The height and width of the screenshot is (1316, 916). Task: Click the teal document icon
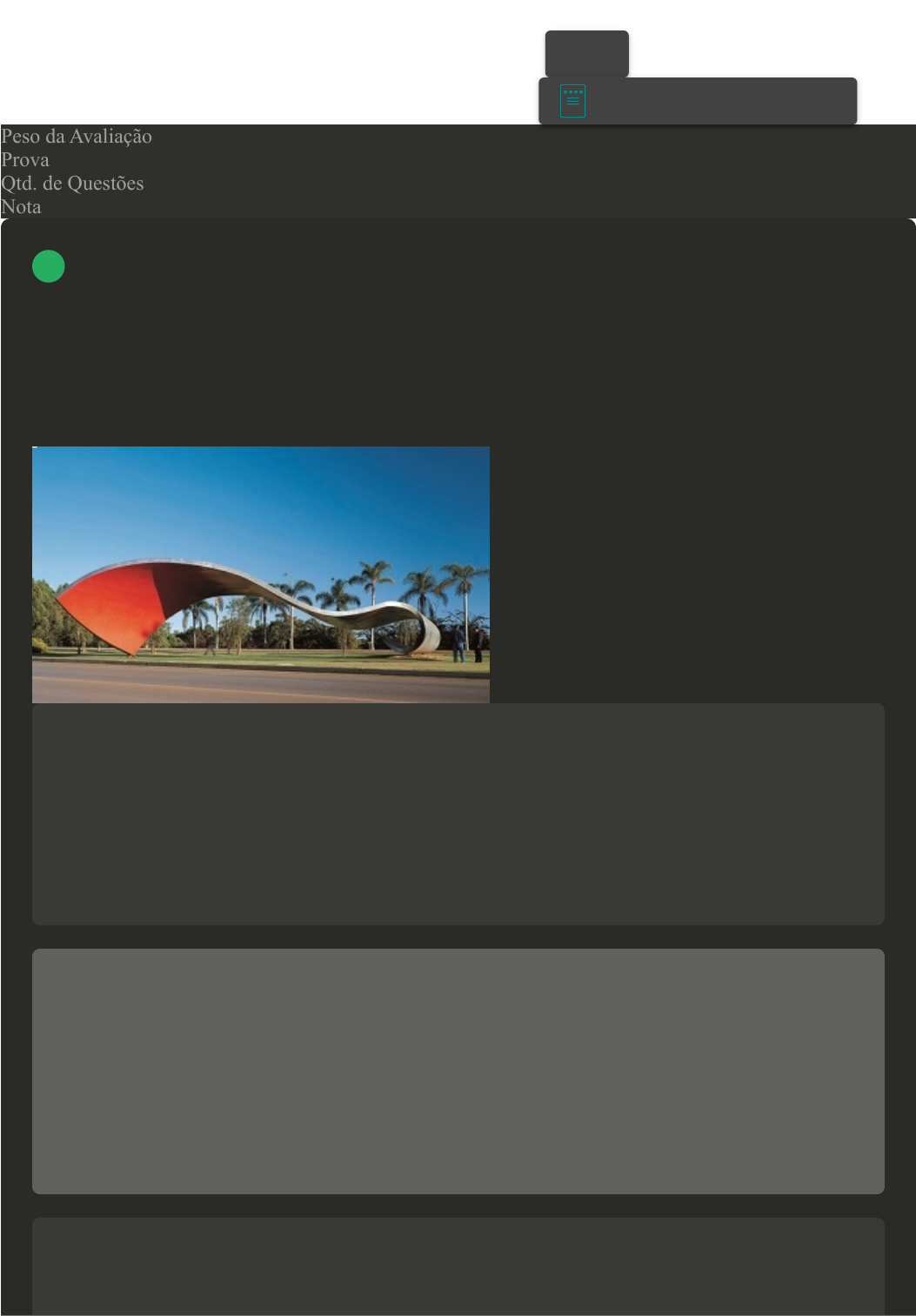pyautogui.click(x=572, y=101)
